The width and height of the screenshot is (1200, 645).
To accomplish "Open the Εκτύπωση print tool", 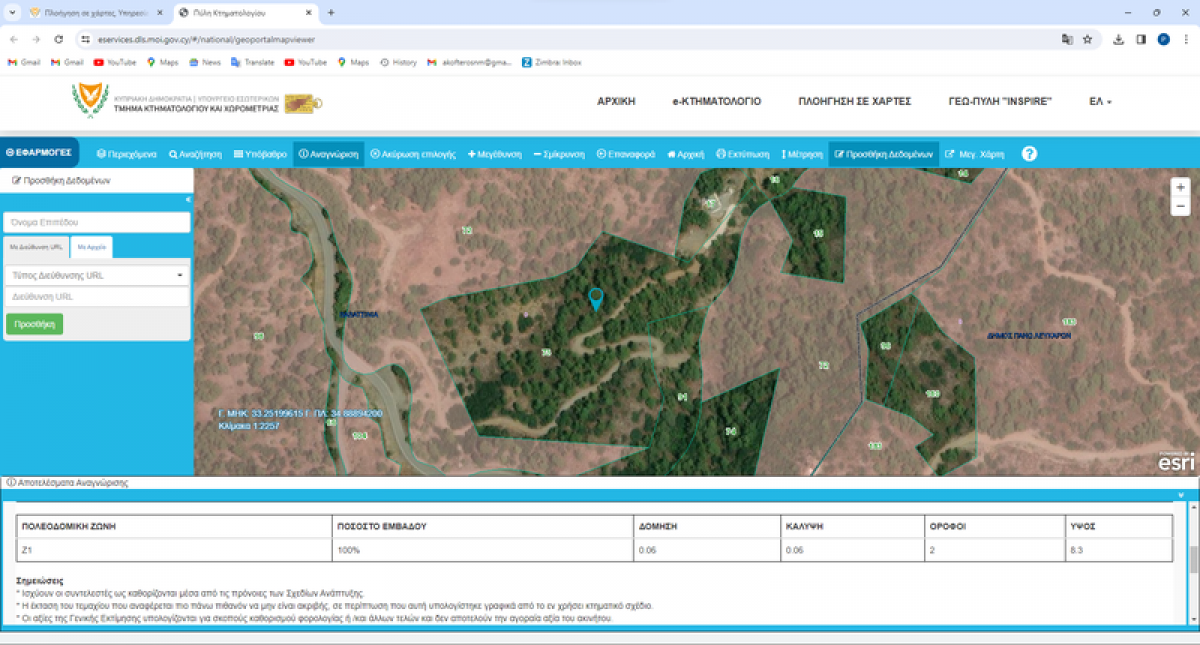I will tap(743, 154).
